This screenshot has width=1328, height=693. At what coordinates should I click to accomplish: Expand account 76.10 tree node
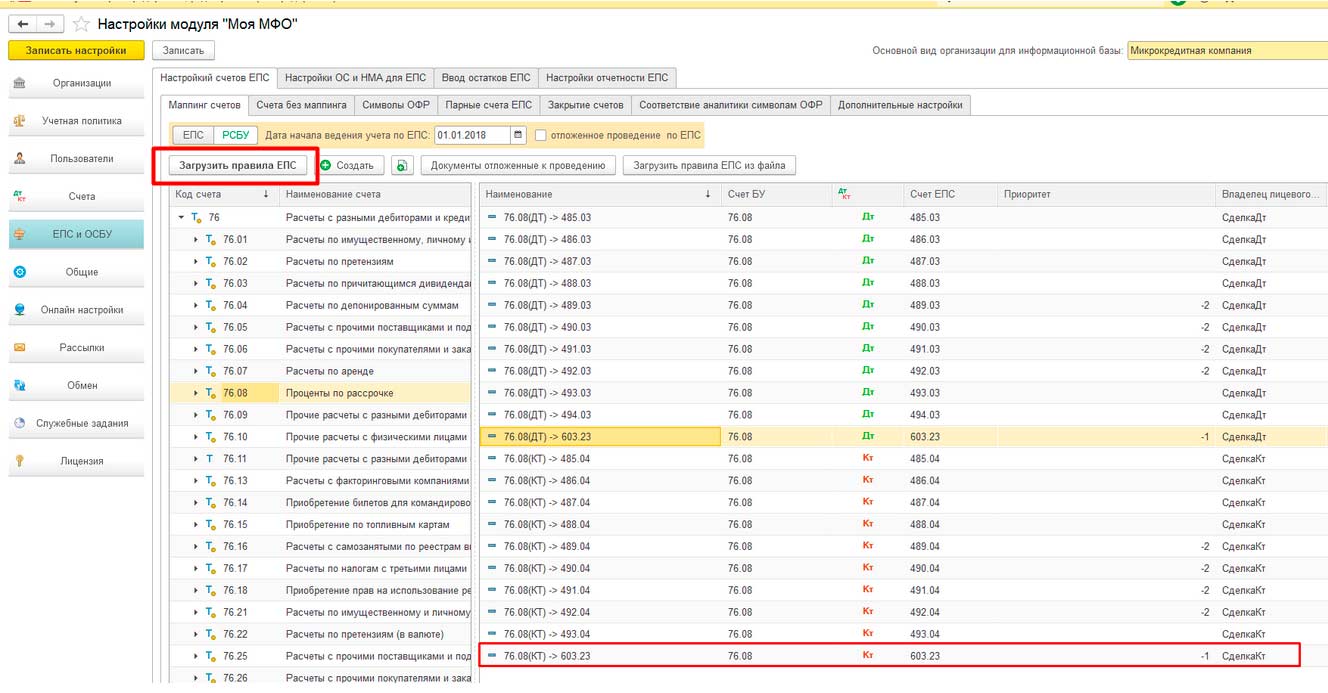(x=196, y=437)
